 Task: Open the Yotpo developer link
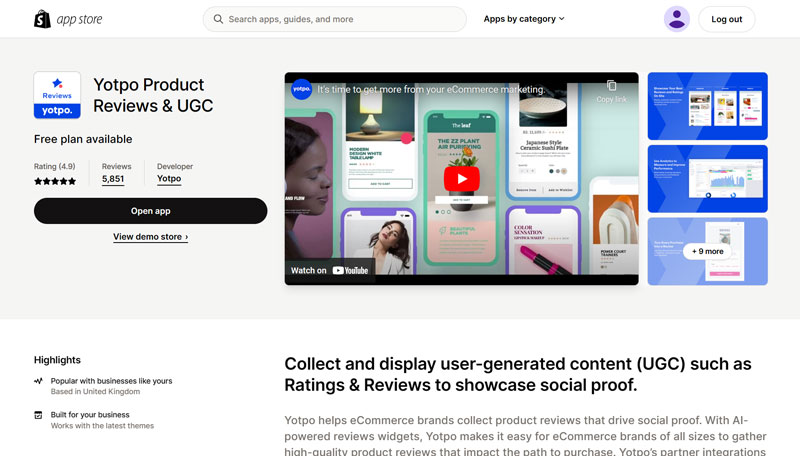(x=169, y=179)
